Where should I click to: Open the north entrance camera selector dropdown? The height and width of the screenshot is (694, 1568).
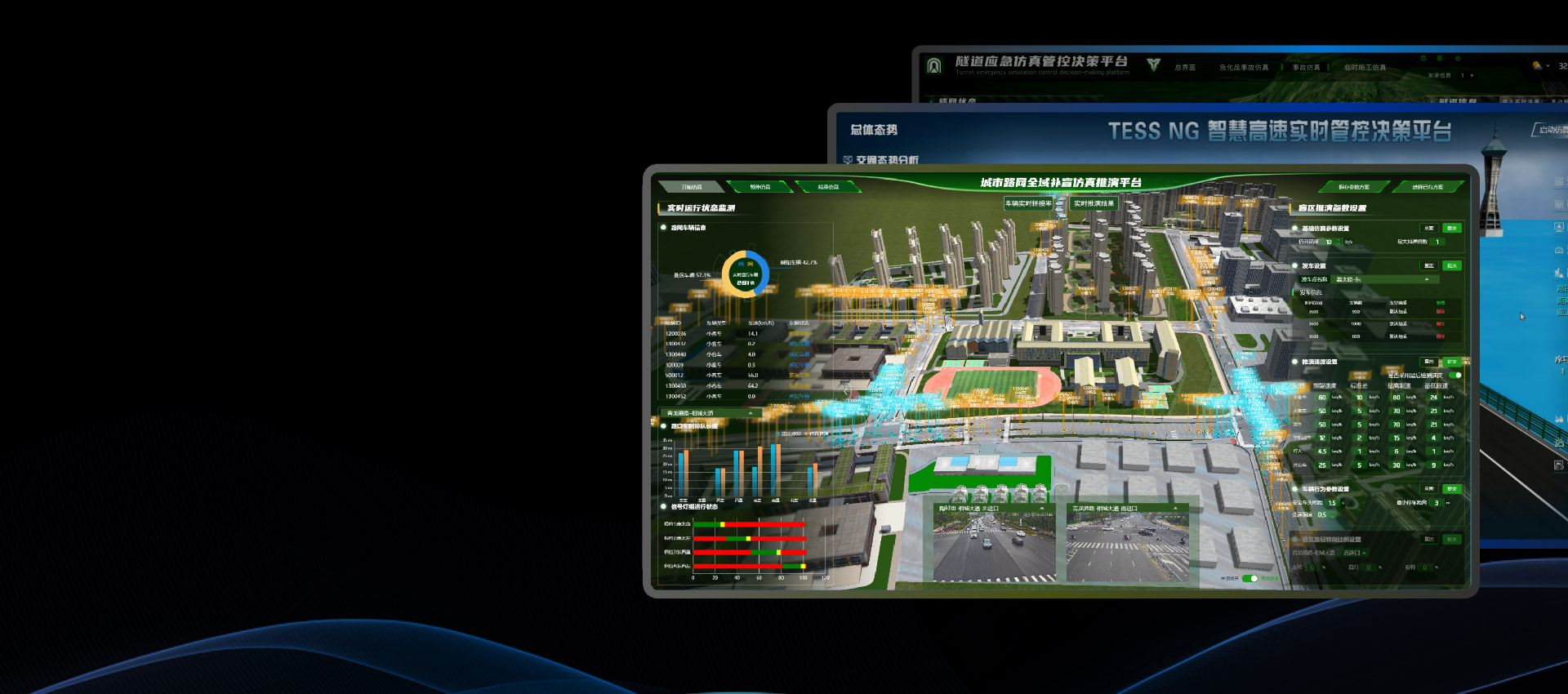click(x=1042, y=509)
